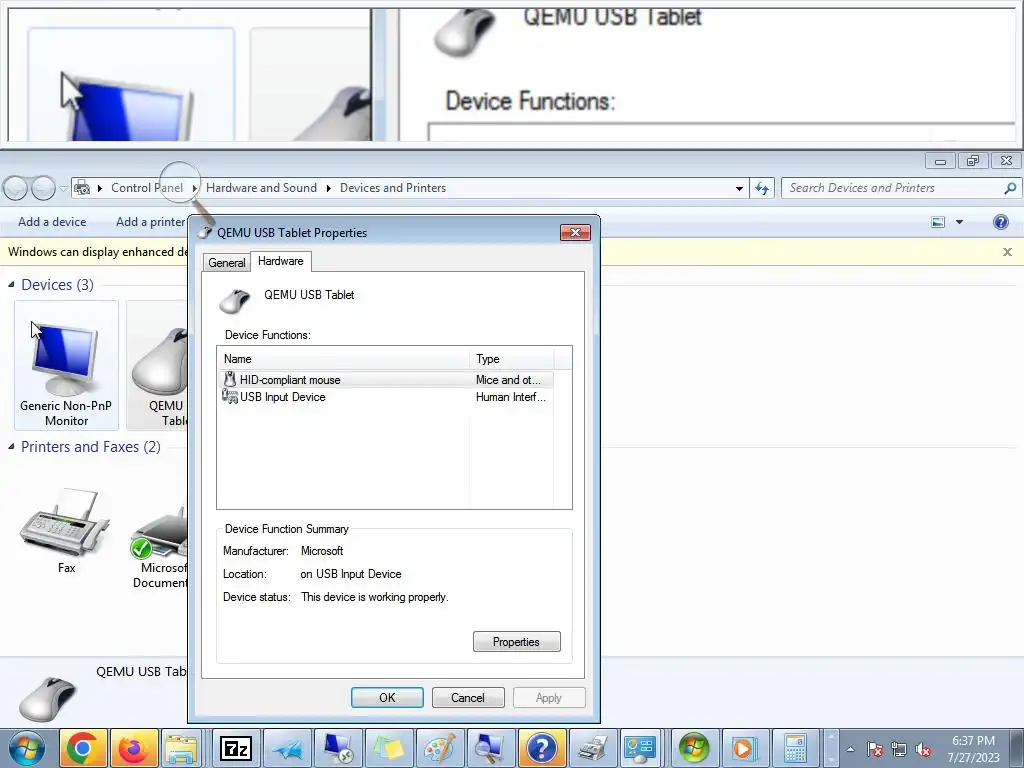Click the yellow 'Windows can display enhanced' message

coord(98,252)
